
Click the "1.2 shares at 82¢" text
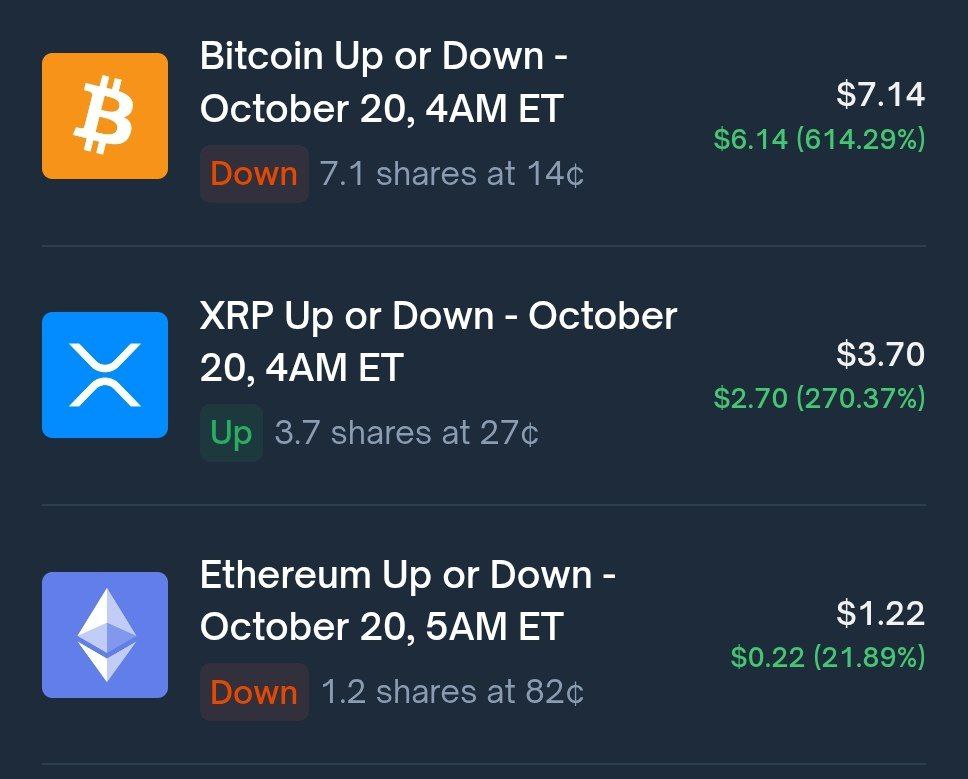pos(452,692)
